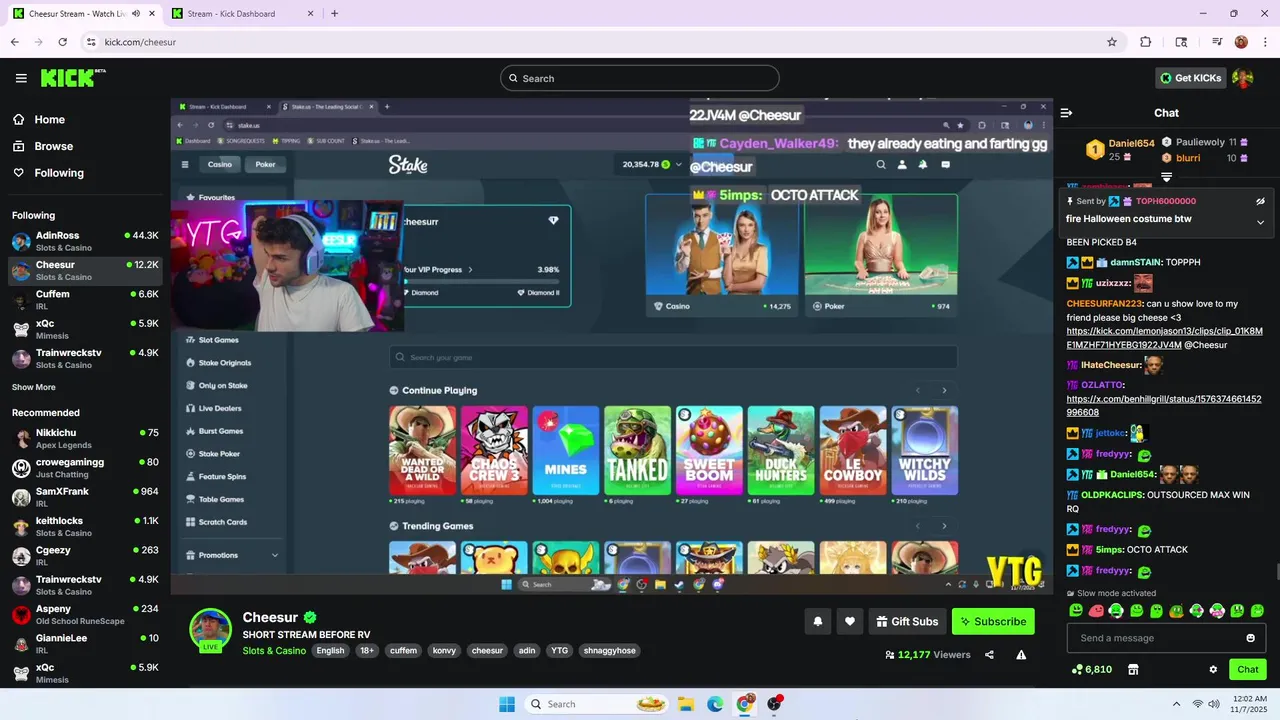Toggle stream notifications bell
Screen dimensions: 1280x720
(818, 621)
